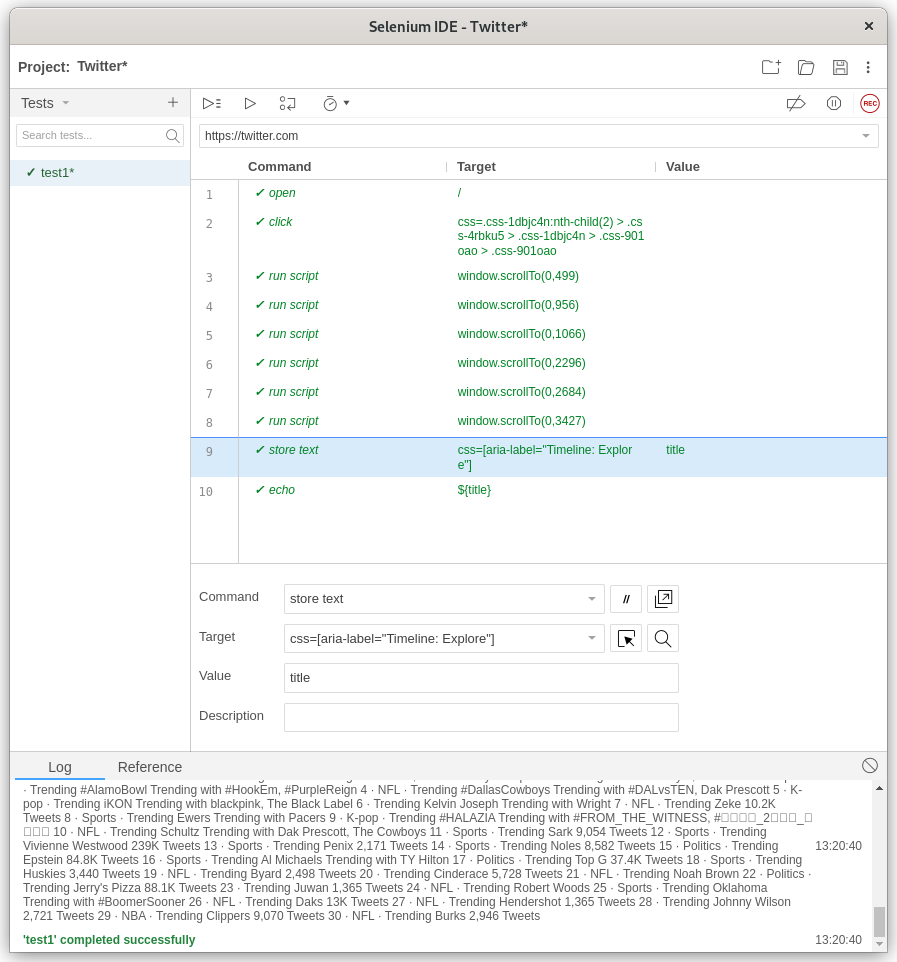The width and height of the screenshot is (897, 962).
Task: Toggle comment on the command
Action: pyautogui.click(x=626, y=599)
